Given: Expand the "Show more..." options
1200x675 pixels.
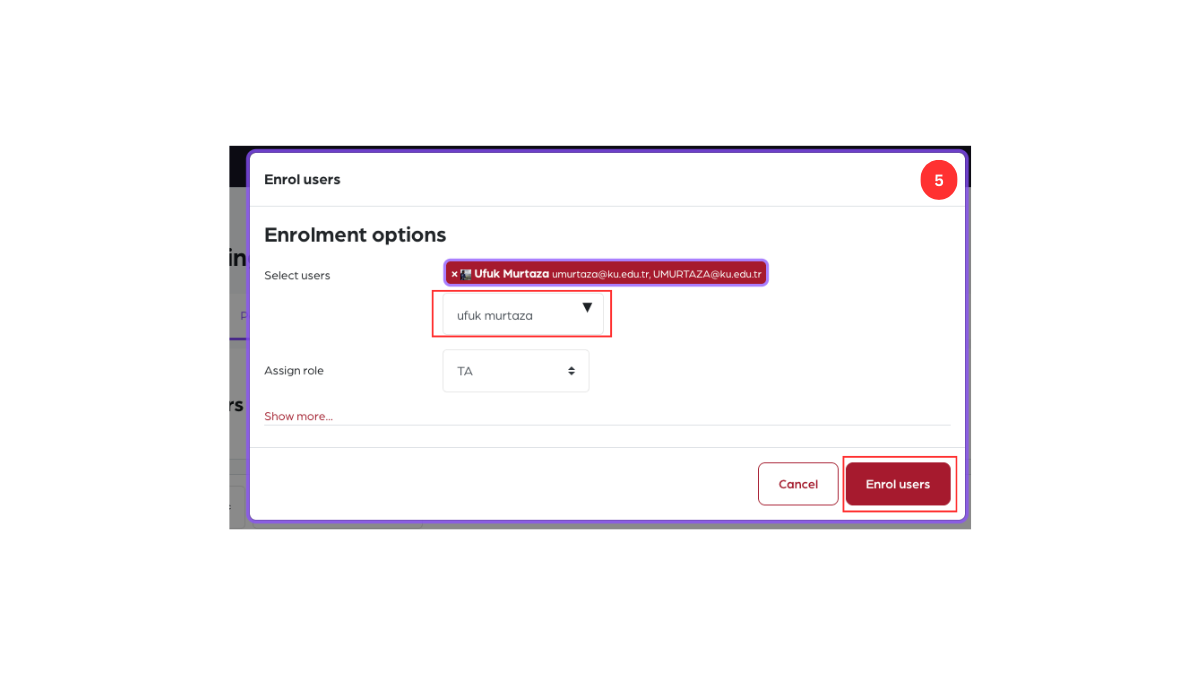Looking at the screenshot, I should coord(298,416).
